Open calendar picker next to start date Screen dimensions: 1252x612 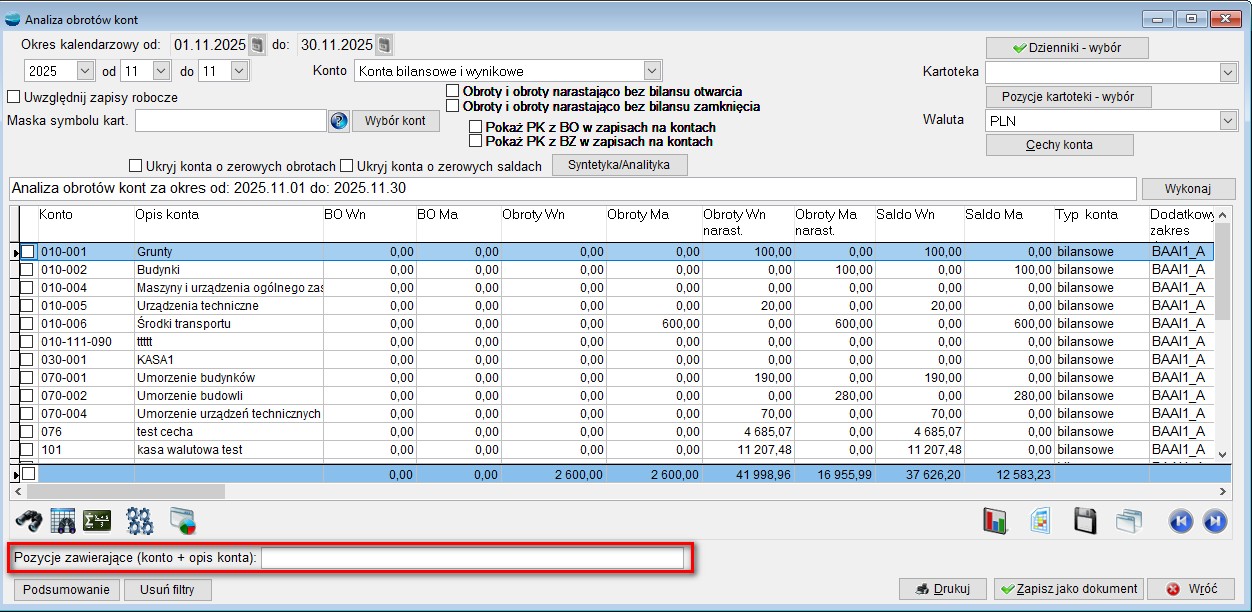[x=257, y=45]
